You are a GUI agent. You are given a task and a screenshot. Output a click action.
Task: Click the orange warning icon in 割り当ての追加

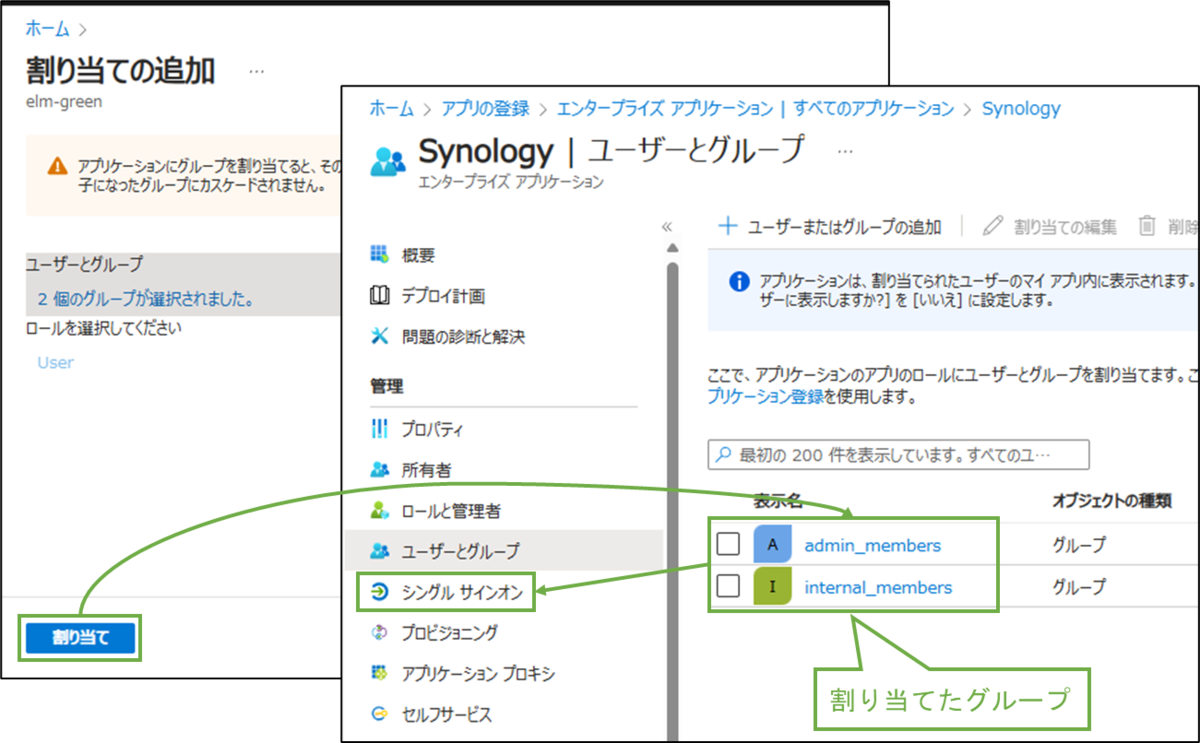click(x=58, y=165)
